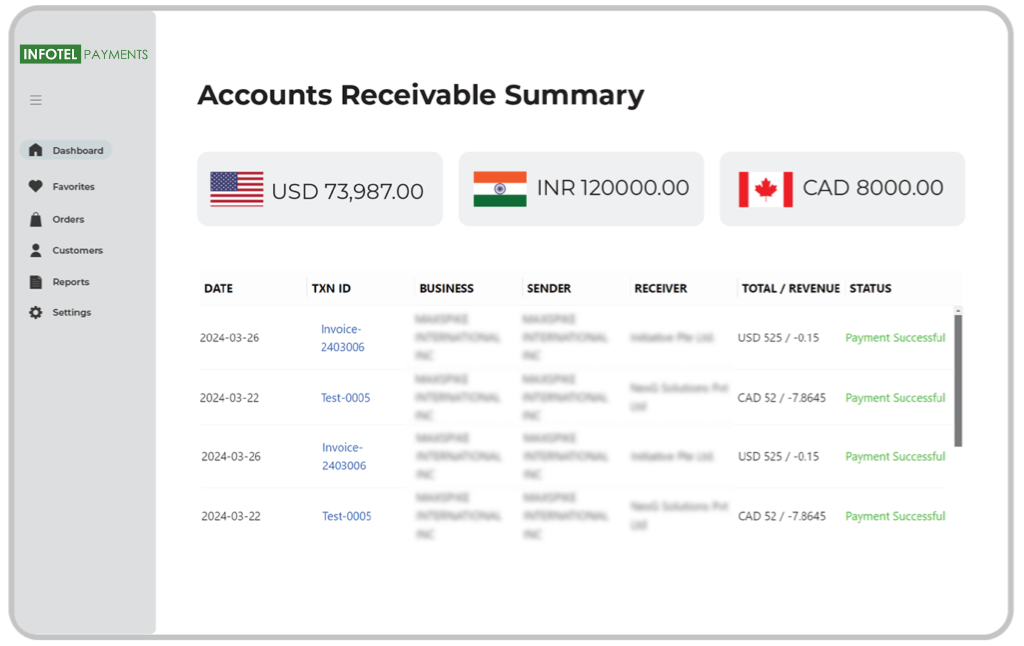1024x646 pixels.
Task: Select the Canada flag CAD balance card
Action: coord(842,189)
